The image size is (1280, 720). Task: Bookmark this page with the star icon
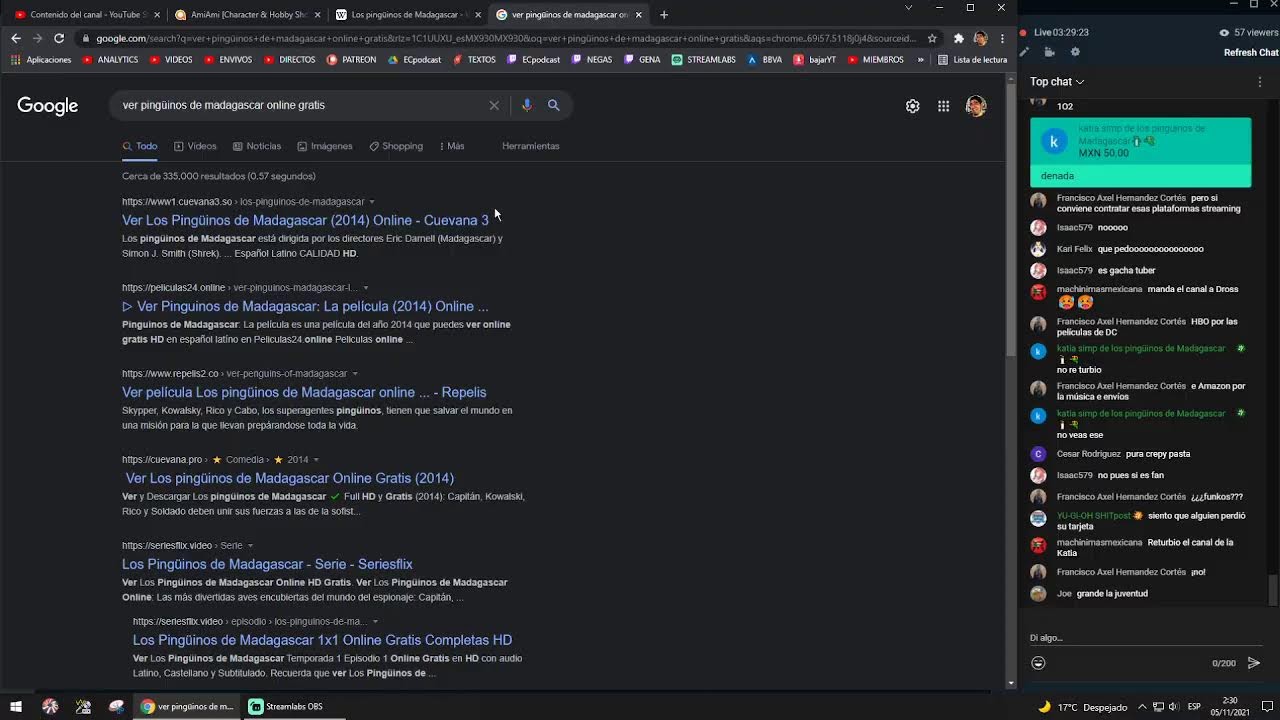(932, 38)
